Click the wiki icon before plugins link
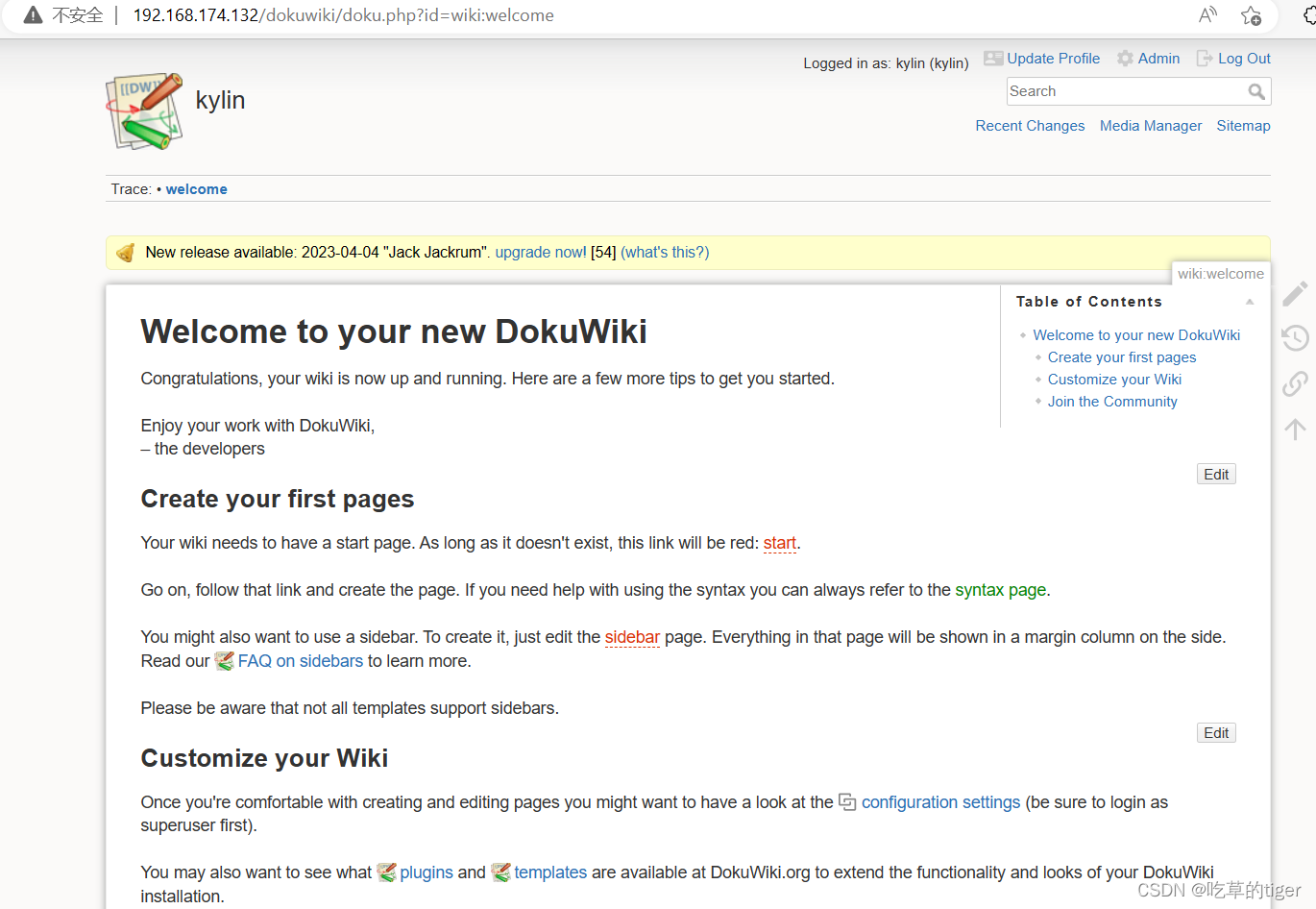Viewport: 1316px width, 909px height. 386,872
